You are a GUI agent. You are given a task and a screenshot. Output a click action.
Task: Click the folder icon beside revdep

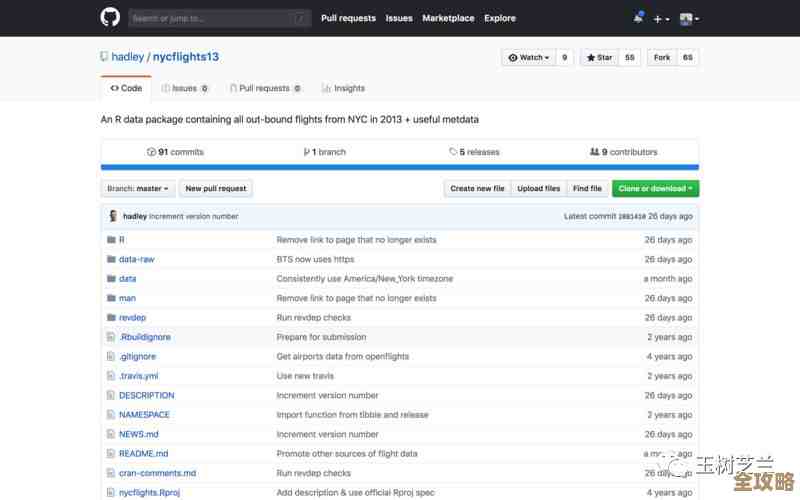coord(111,317)
